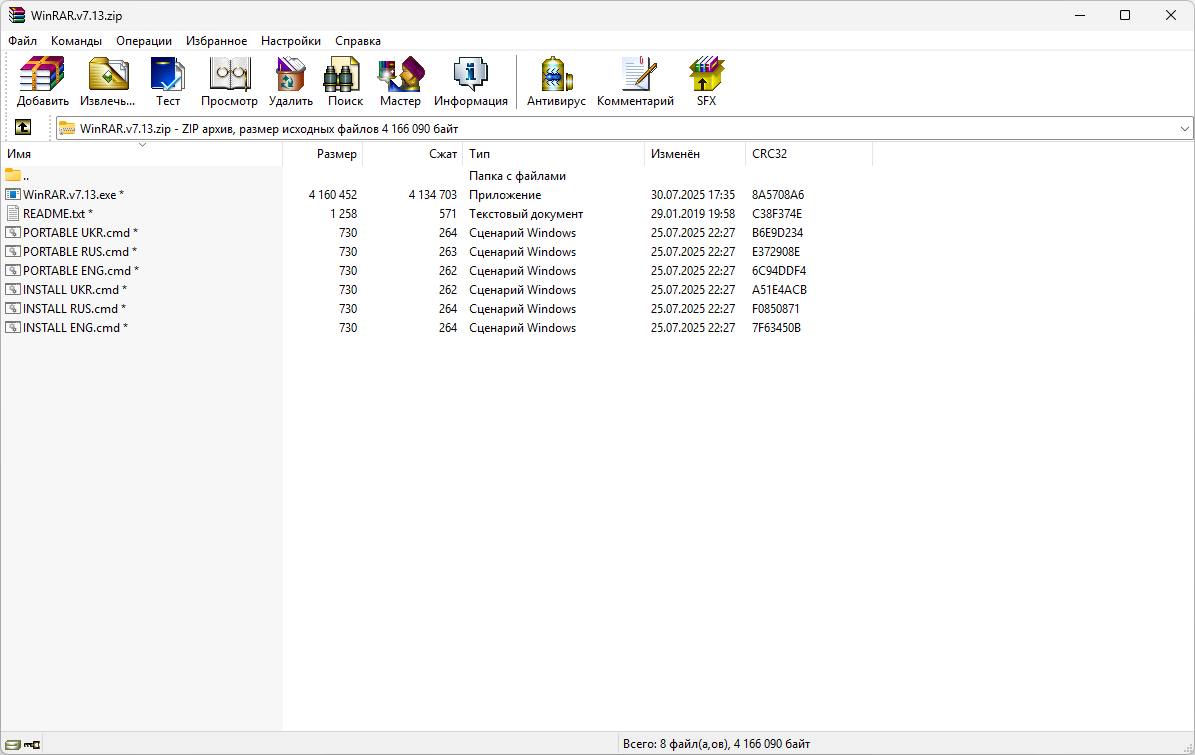Select the PORTABLE UKR.cmd file icon

click(13, 232)
